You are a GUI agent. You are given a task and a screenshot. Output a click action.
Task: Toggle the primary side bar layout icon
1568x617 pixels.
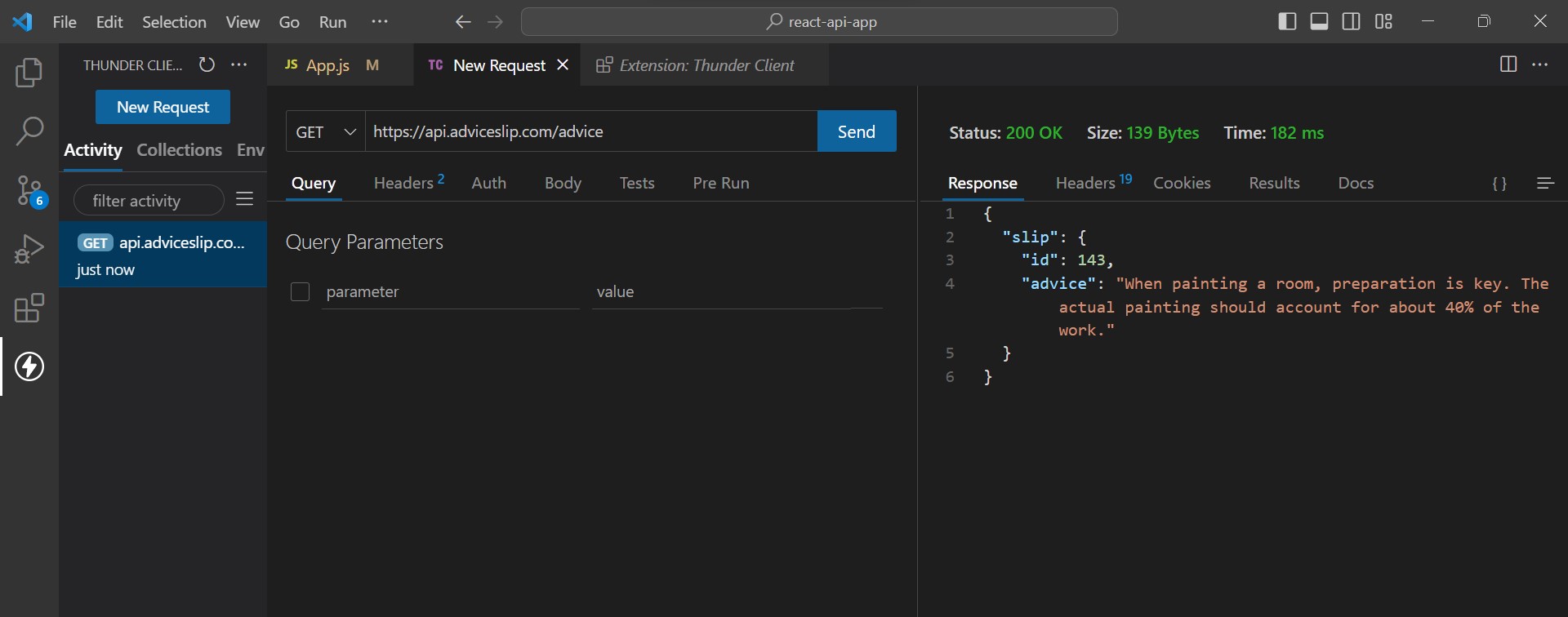[x=1287, y=21]
